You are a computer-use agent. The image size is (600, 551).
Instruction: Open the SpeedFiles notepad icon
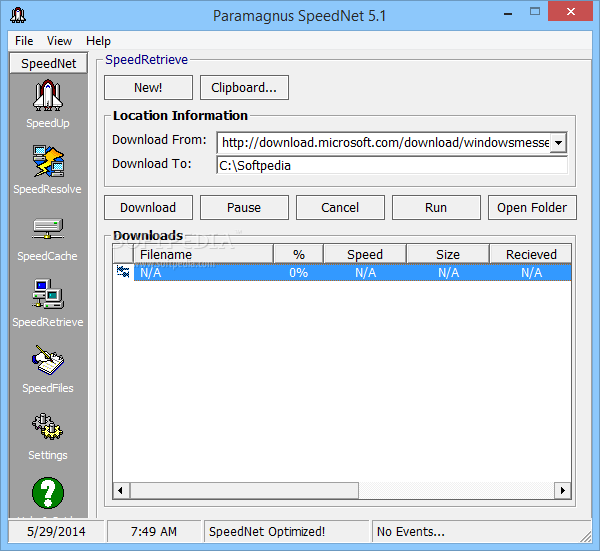click(48, 360)
